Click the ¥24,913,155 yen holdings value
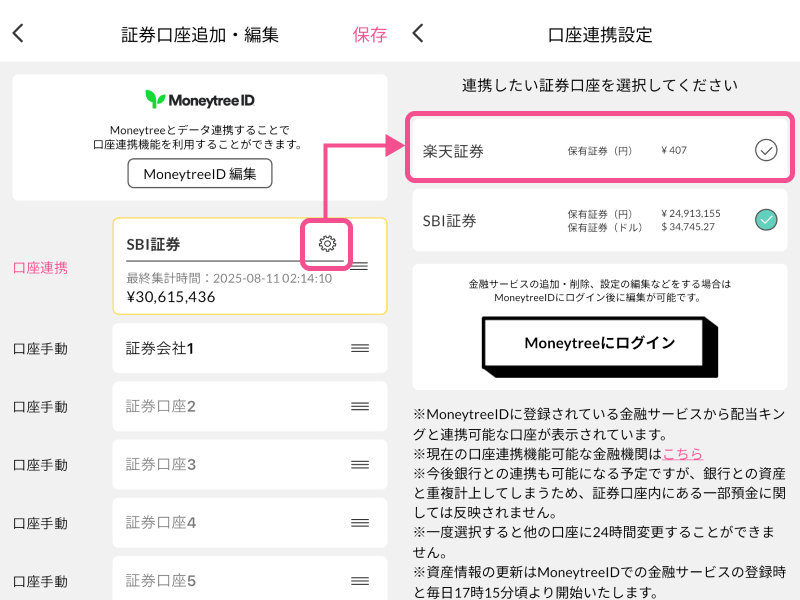800x600 pixels. coord(691,213)
